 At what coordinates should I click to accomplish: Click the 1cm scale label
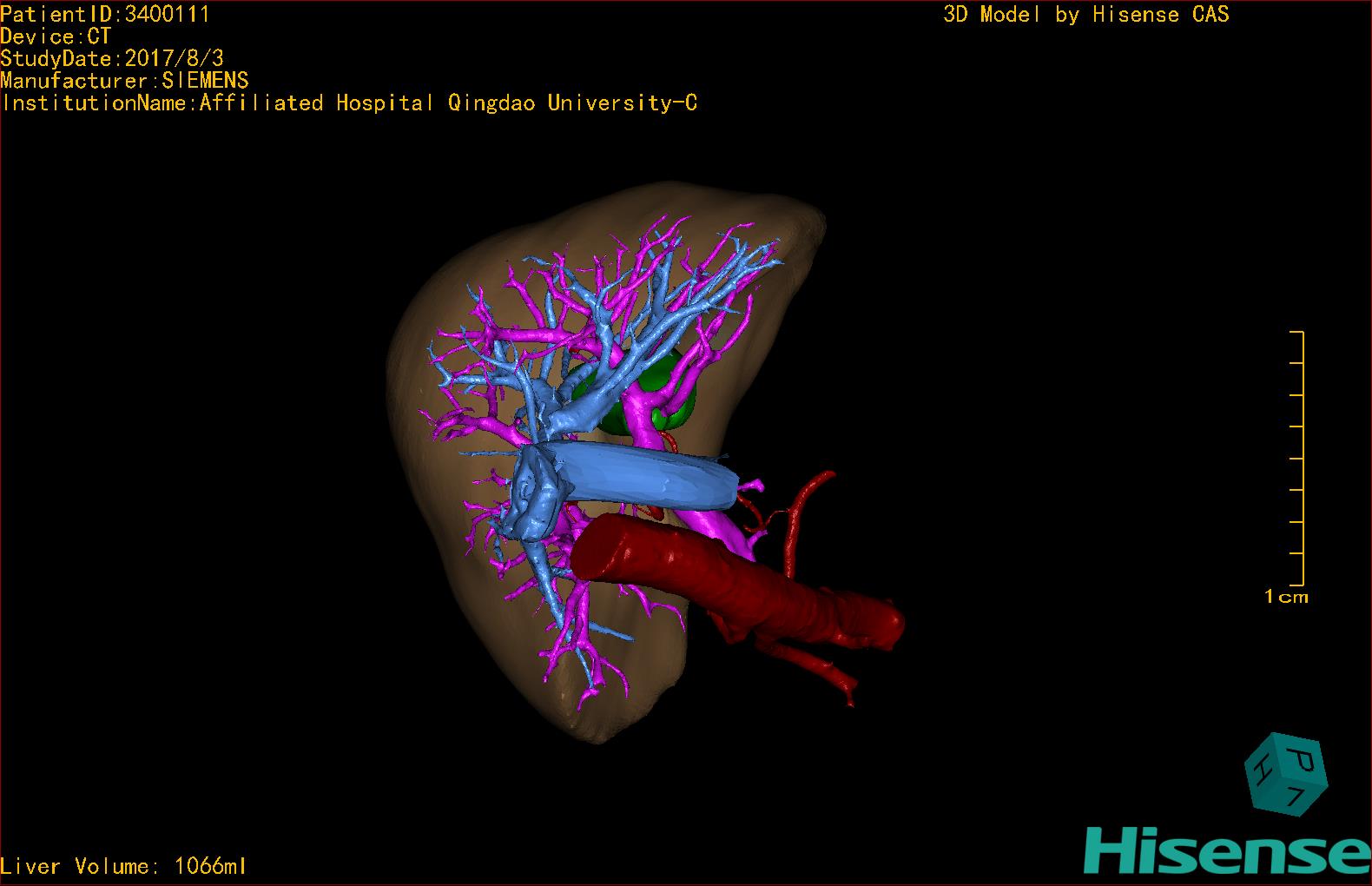click(1286, 597)
